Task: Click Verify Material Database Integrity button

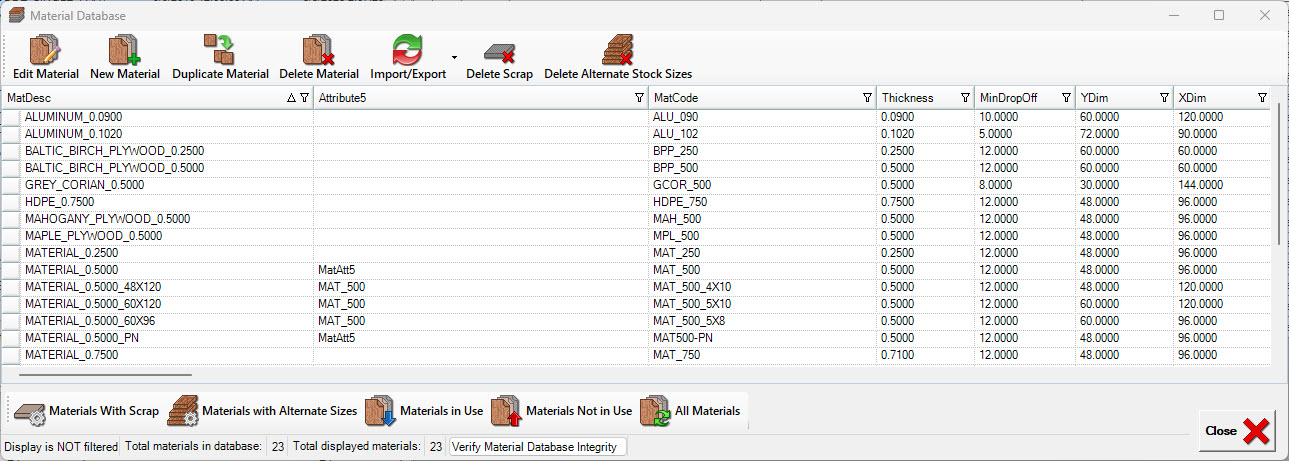Action: (x=538, y=447)
